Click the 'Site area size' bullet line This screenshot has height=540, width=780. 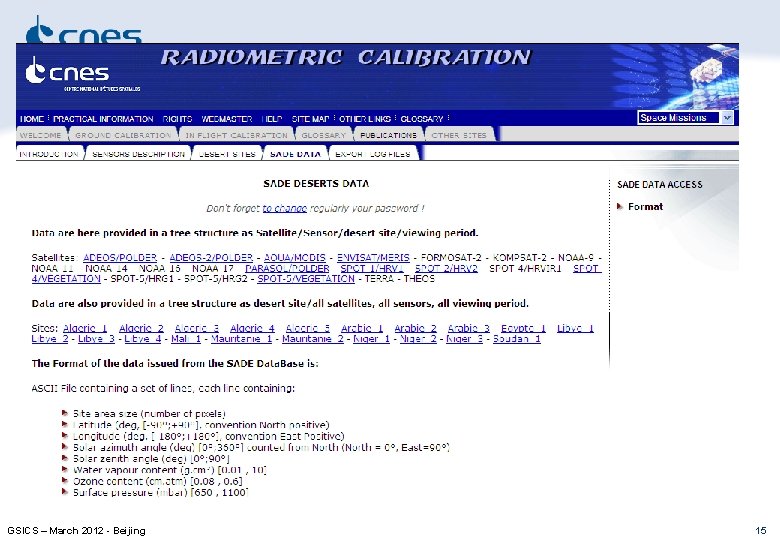click(x=149, y=414)
